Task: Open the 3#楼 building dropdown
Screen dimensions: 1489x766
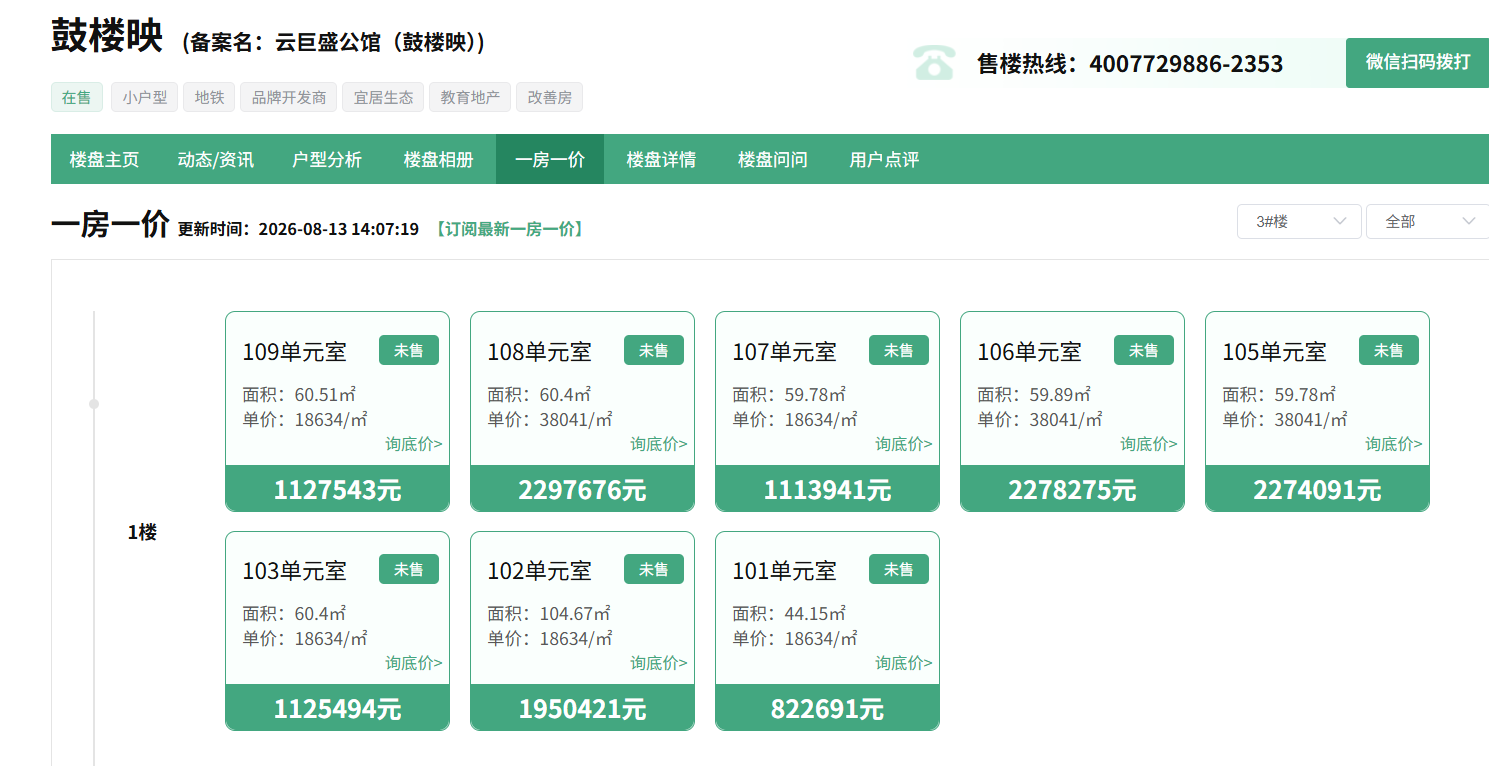Action: (1299, 221)
